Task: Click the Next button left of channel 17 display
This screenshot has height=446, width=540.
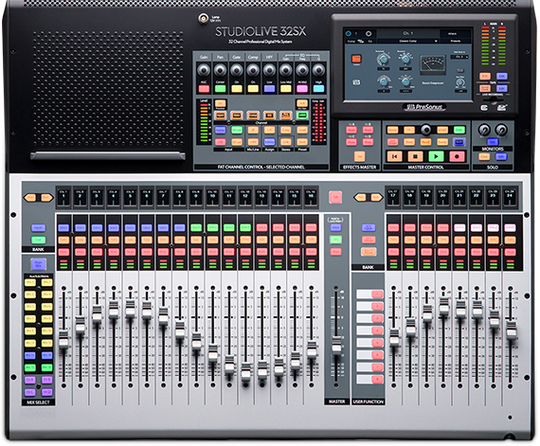Action: point(376,198)
